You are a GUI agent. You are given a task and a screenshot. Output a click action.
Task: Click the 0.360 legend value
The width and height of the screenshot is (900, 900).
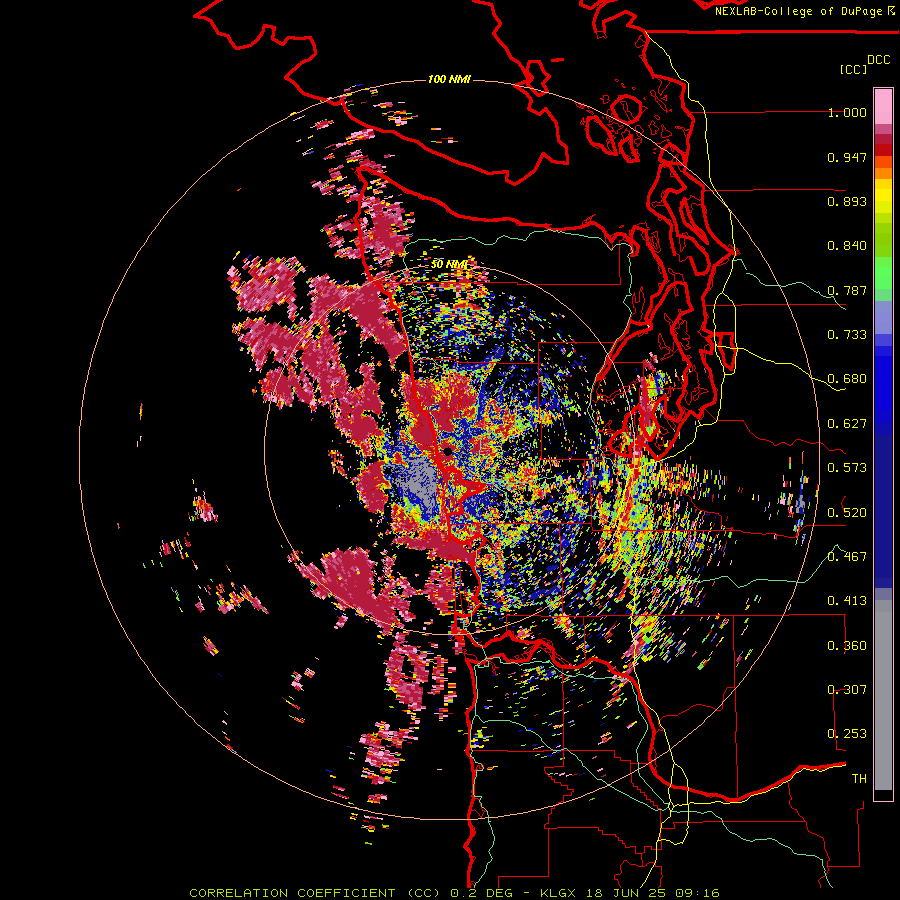click(847, 646)
